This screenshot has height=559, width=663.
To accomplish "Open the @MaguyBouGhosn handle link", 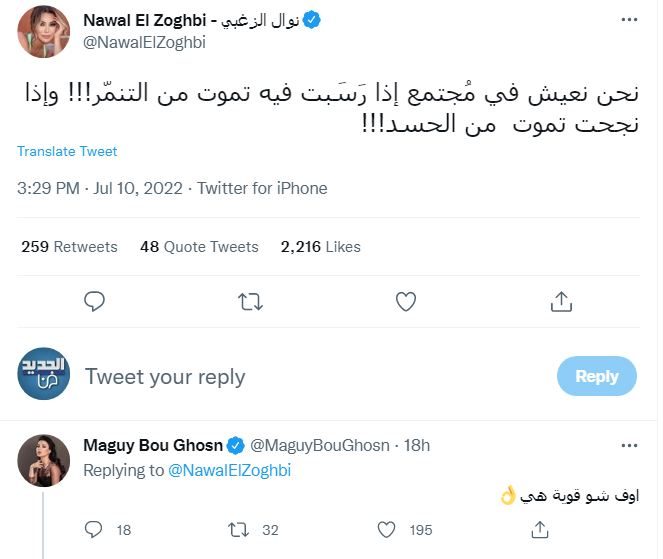I will [320, 445].
